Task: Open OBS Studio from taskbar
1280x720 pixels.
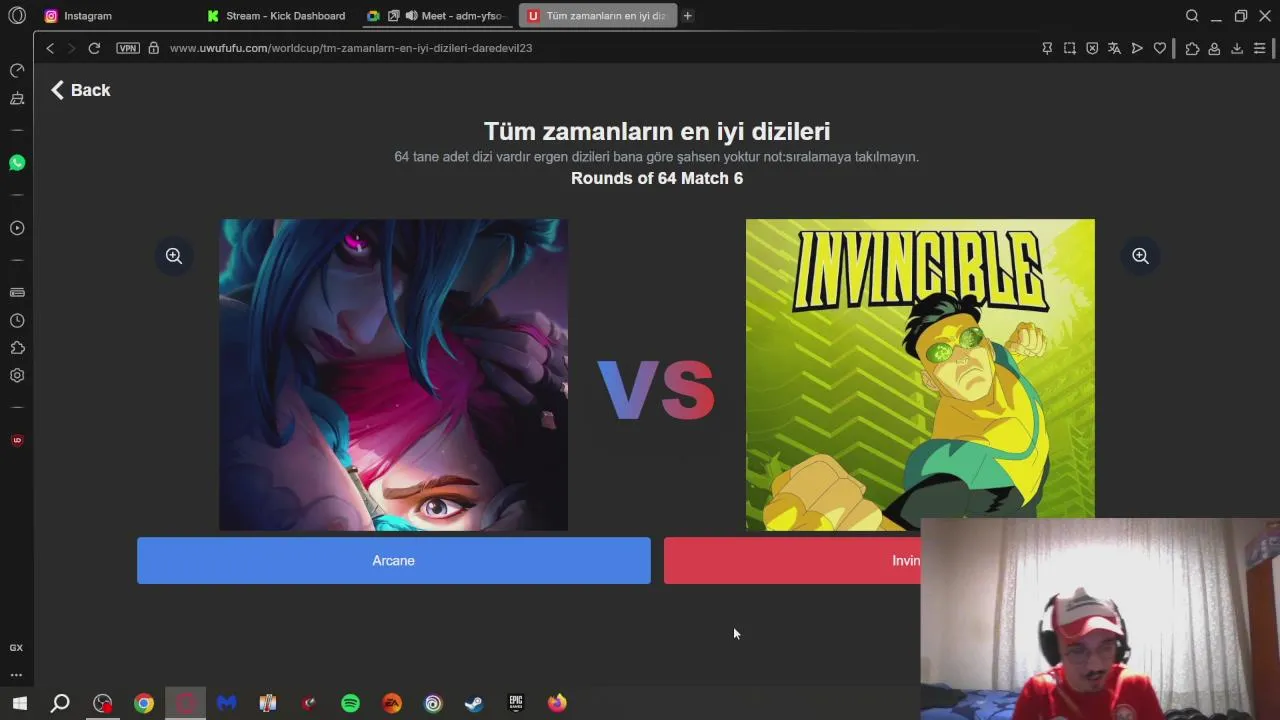Action: [102, 703]
